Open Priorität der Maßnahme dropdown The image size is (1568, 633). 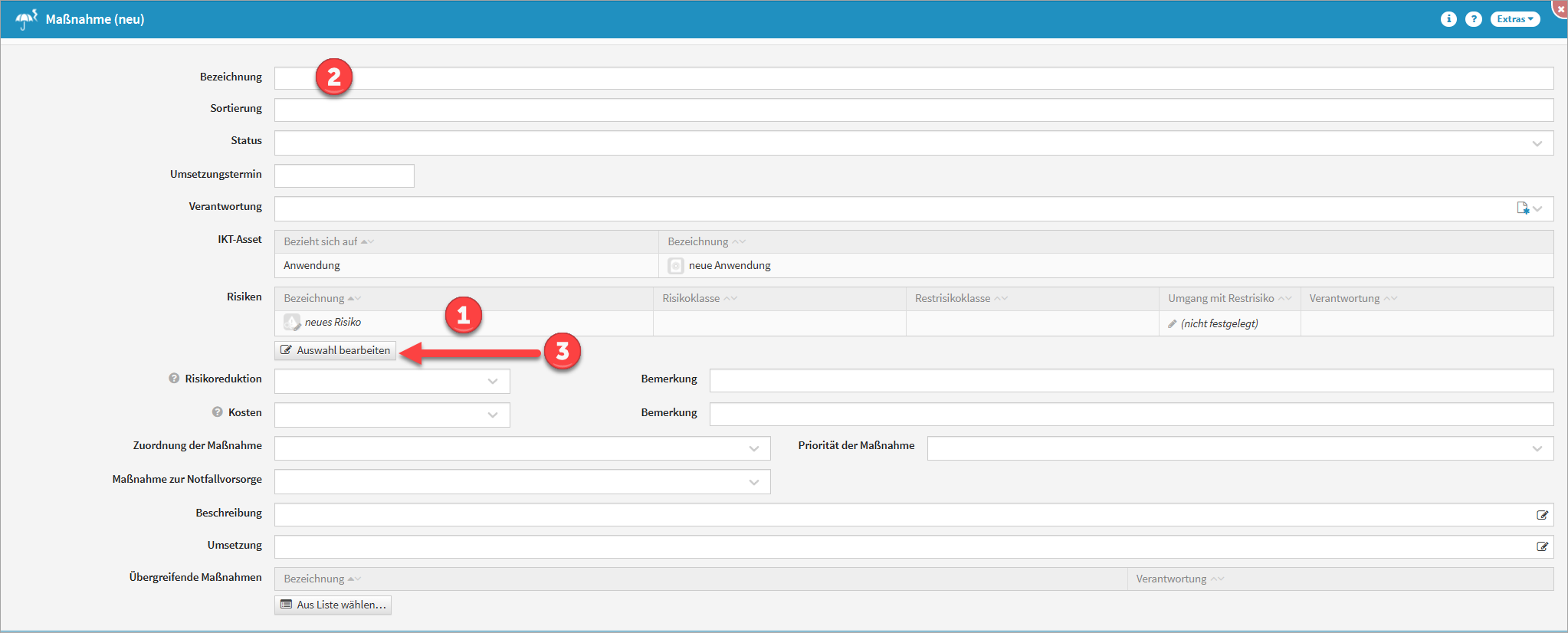tap(1537, 448)
